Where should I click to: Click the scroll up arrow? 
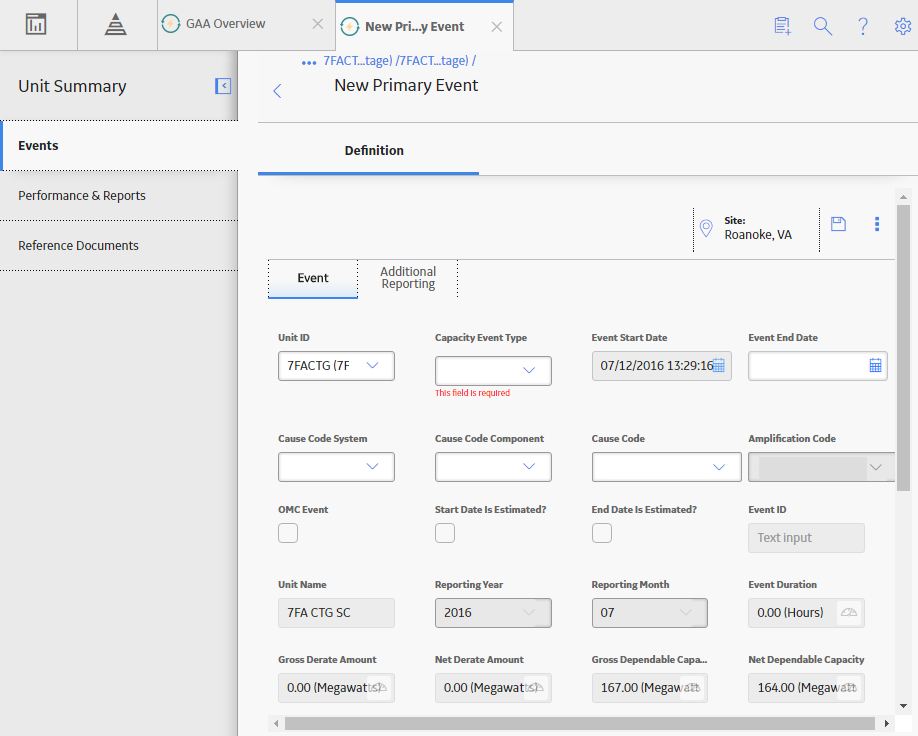903,197
